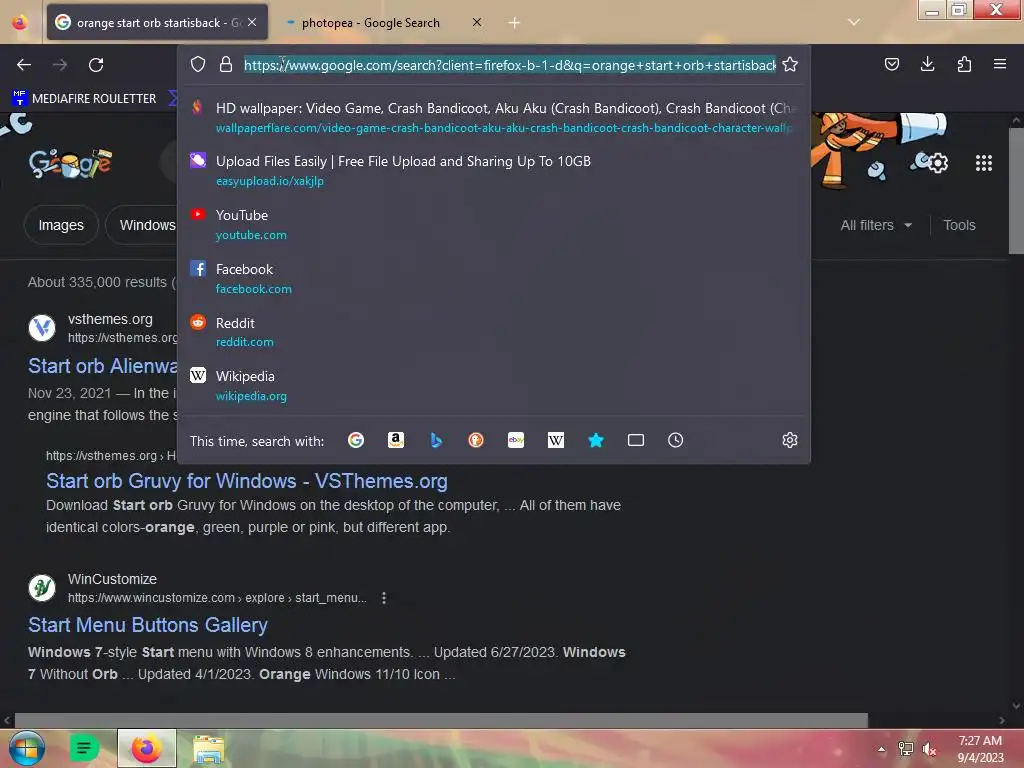Click the Firefox taskbar button
The width and height of the screenshot is (1024, 768).
pyautogui.click(x=147, y=748)
